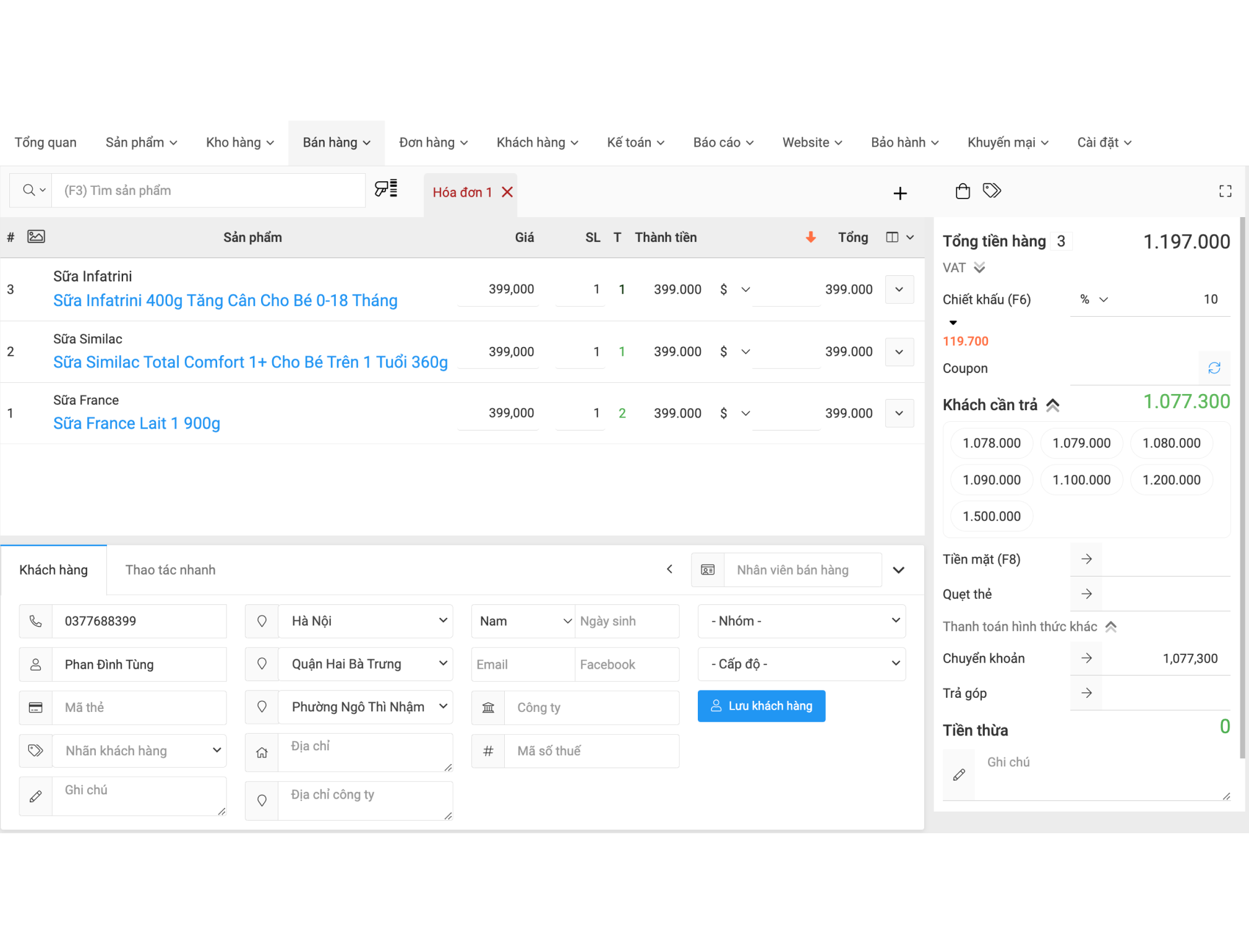
Task: Click the hash icon beside Mã số thuế
Action: [x=489, y=751]
